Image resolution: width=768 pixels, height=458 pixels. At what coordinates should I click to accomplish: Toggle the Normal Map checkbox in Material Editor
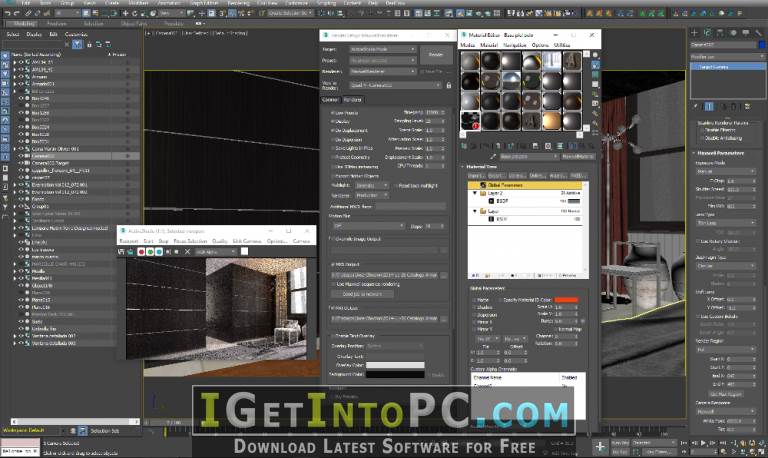coord(556,329)
